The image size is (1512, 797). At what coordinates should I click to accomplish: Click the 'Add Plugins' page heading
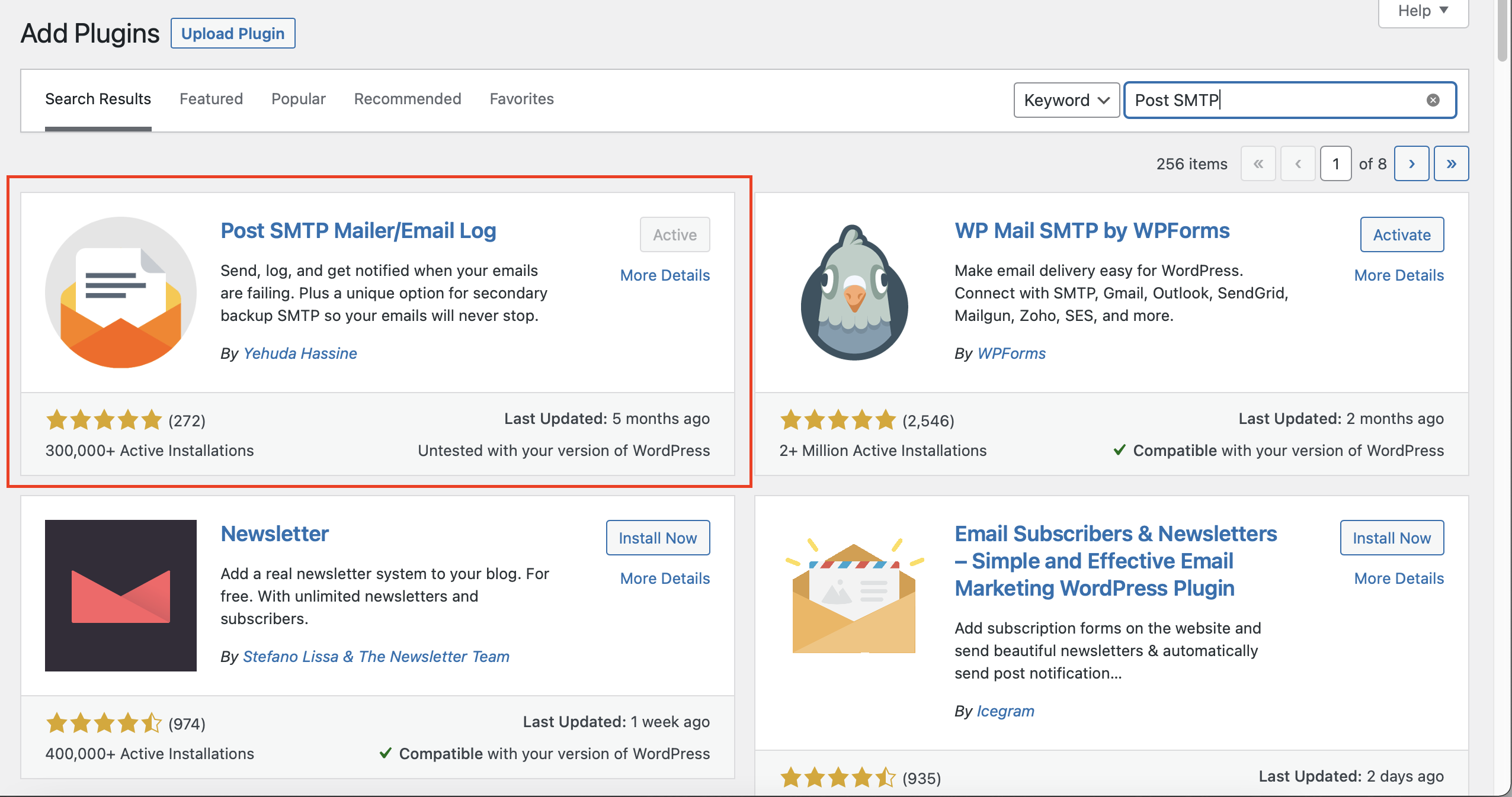pyautogui.click(x=90, y=33)
